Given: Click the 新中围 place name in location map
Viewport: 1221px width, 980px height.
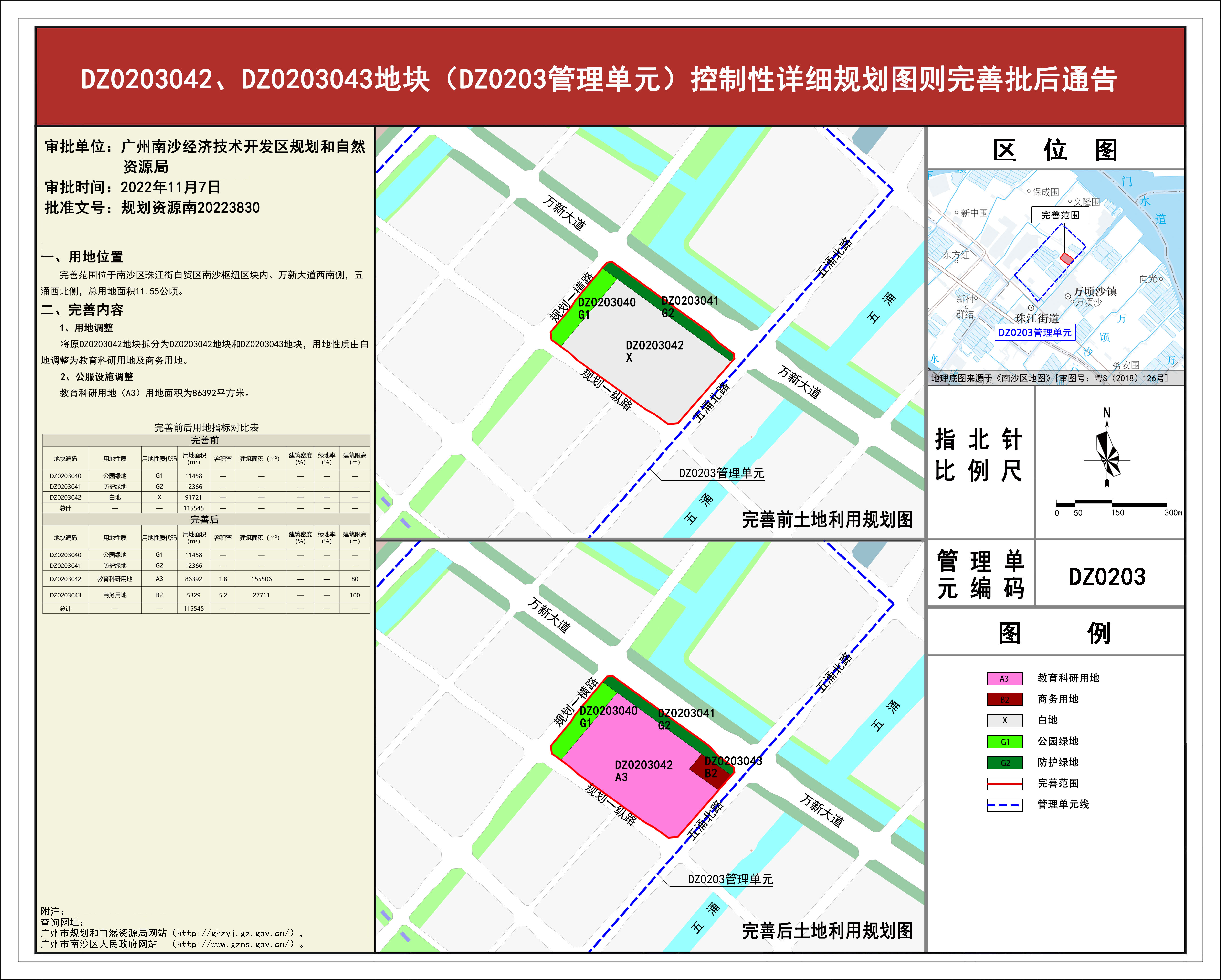Looking at the screenshot, I should 974,213.
